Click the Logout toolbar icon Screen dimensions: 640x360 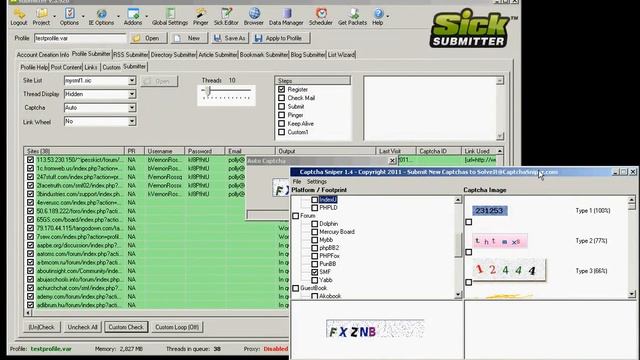point(19,17)
